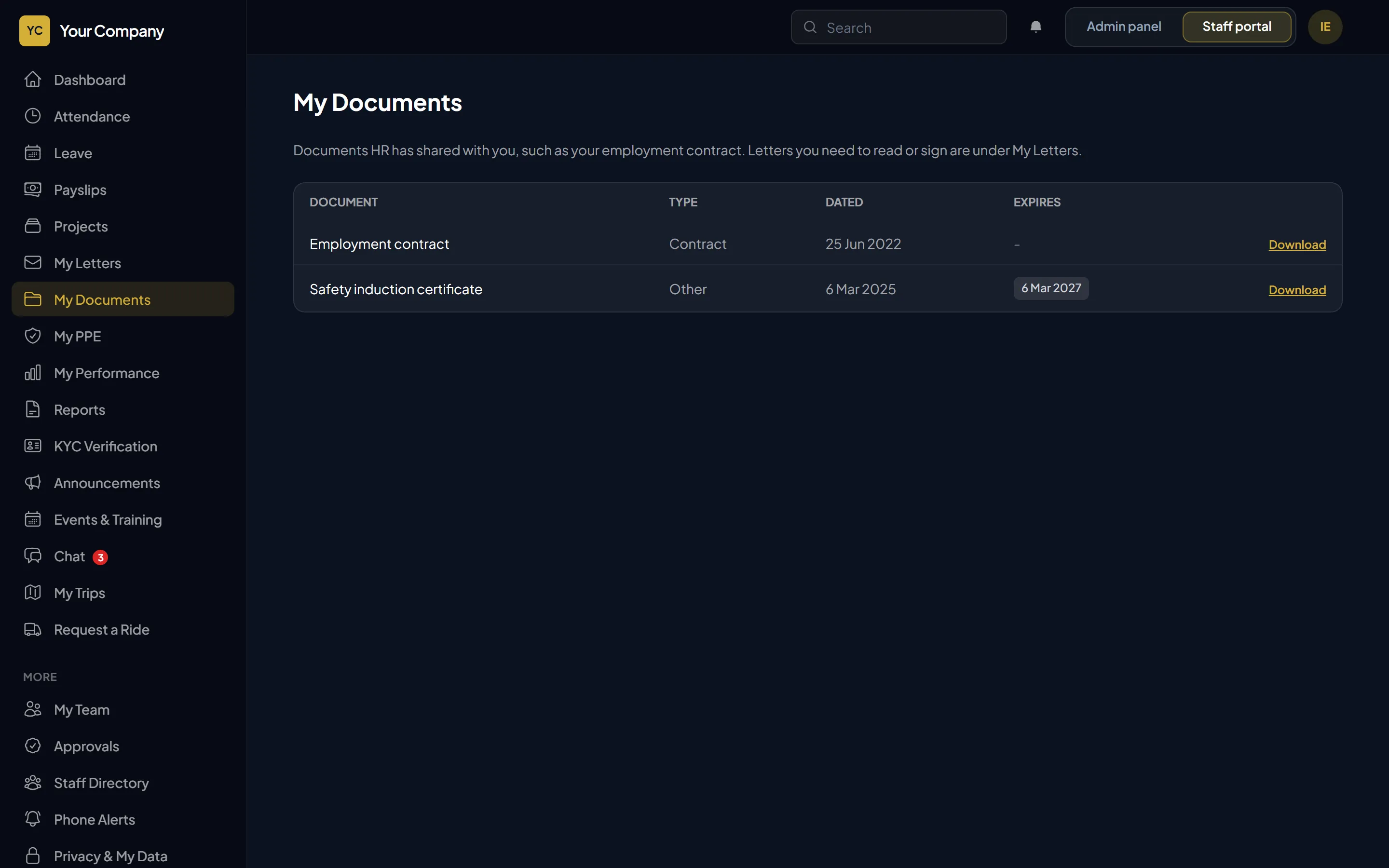This screenshot has height=868, width=1389.
Task: Click the My Trips map icon
Action: coord(33,593)
